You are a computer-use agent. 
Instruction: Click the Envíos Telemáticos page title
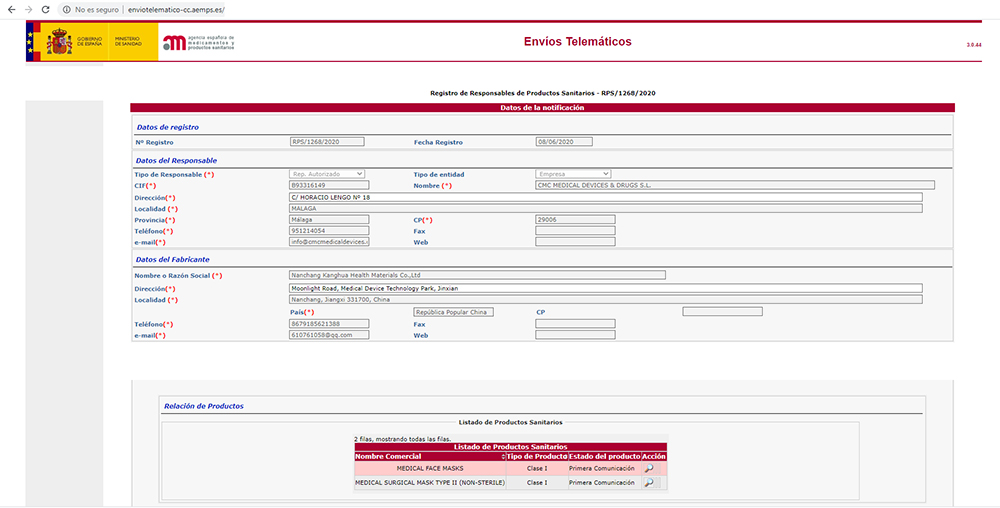(x=577, y=42)
